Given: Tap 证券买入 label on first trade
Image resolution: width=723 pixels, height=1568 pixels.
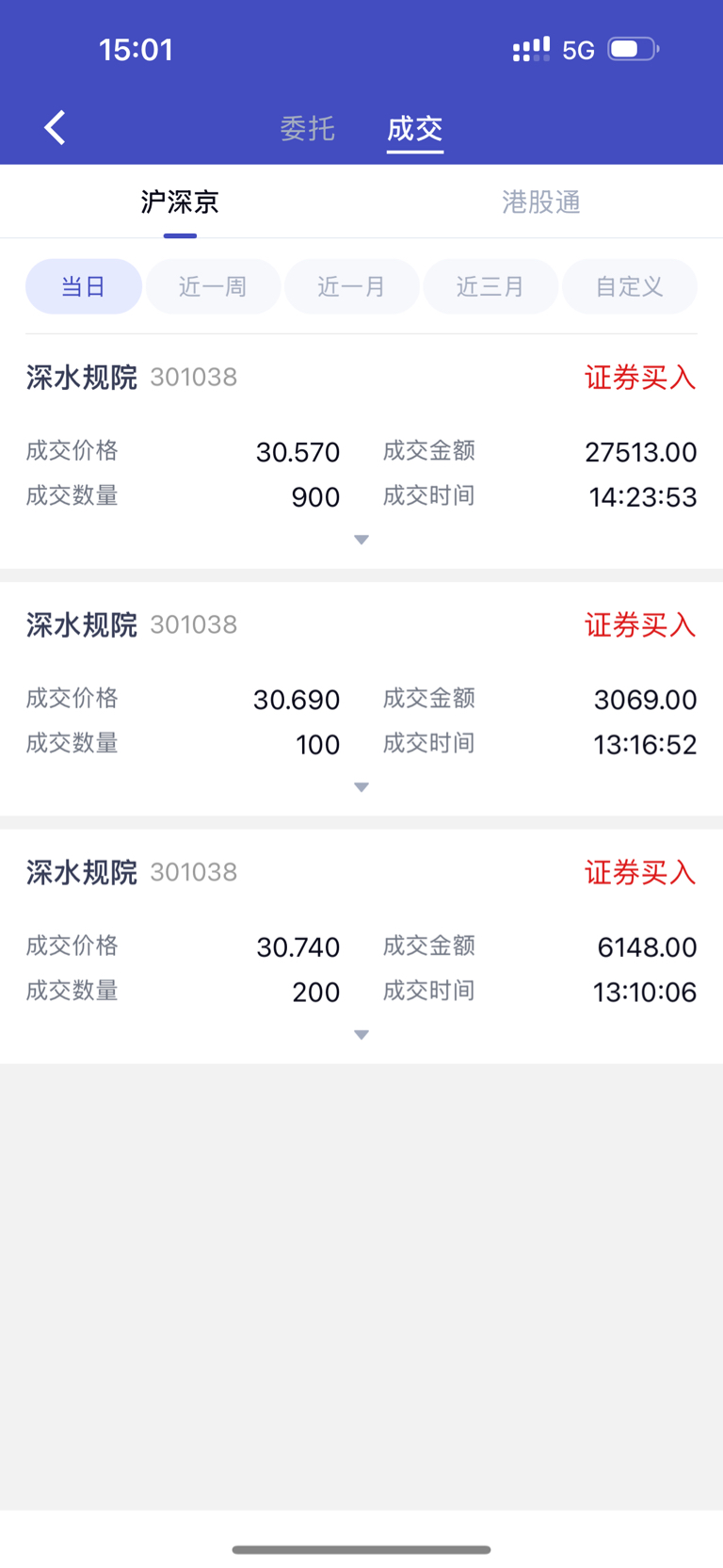Looking at the screenshot, I should click(x=640, y=378).
